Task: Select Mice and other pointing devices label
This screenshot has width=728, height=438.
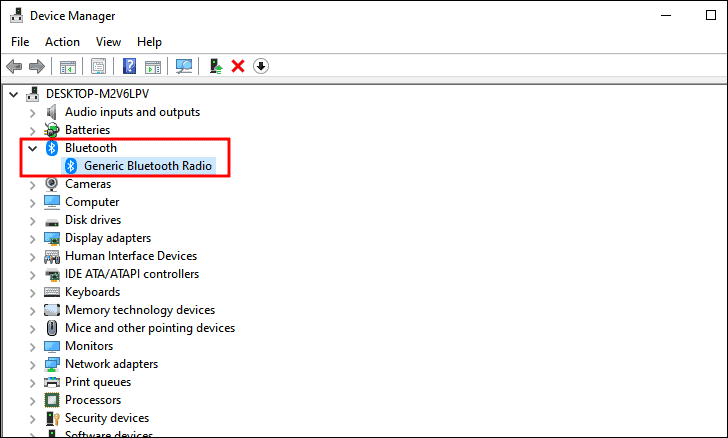Action: click(150, 328)
